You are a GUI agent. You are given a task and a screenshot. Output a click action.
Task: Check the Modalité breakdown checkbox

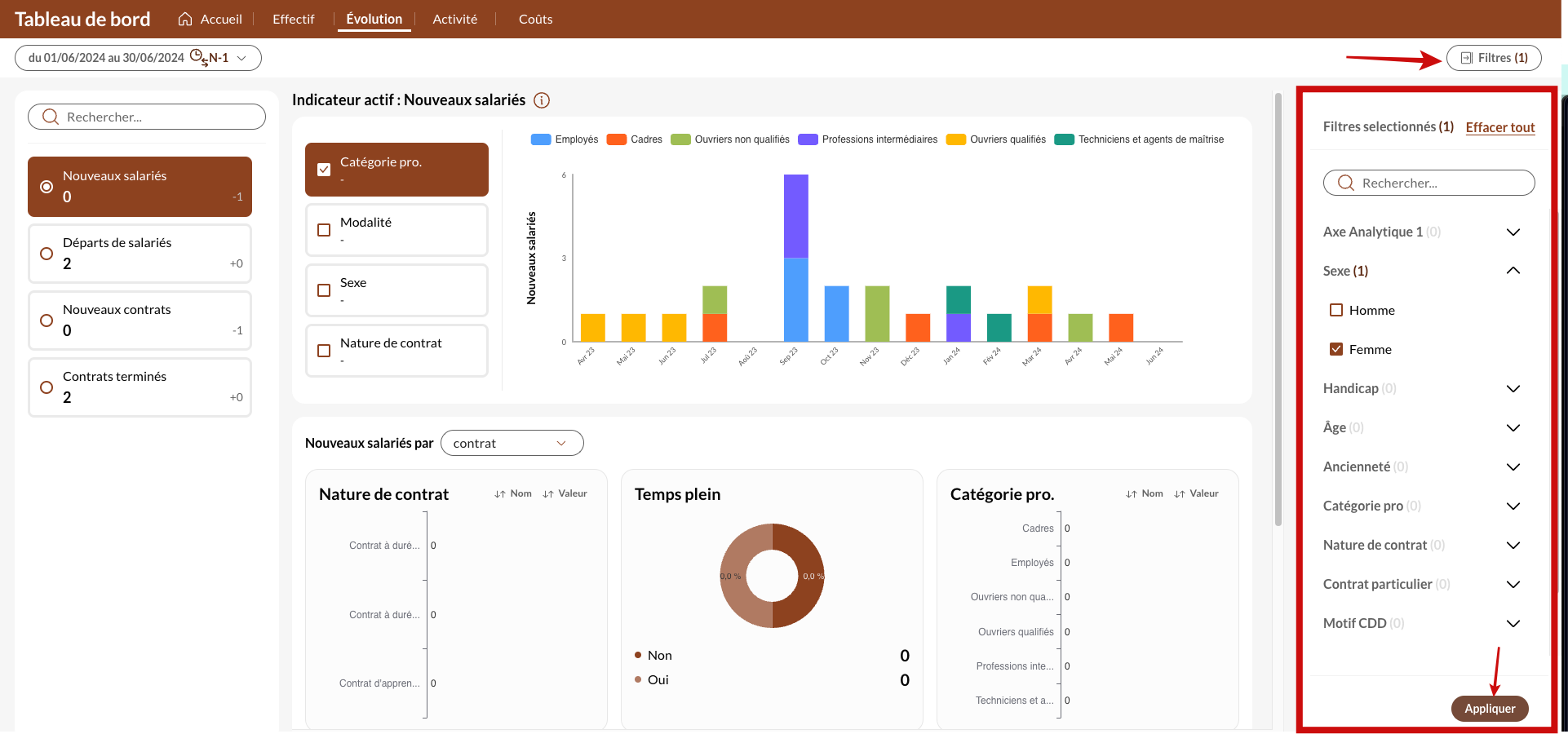coord(324,230)
